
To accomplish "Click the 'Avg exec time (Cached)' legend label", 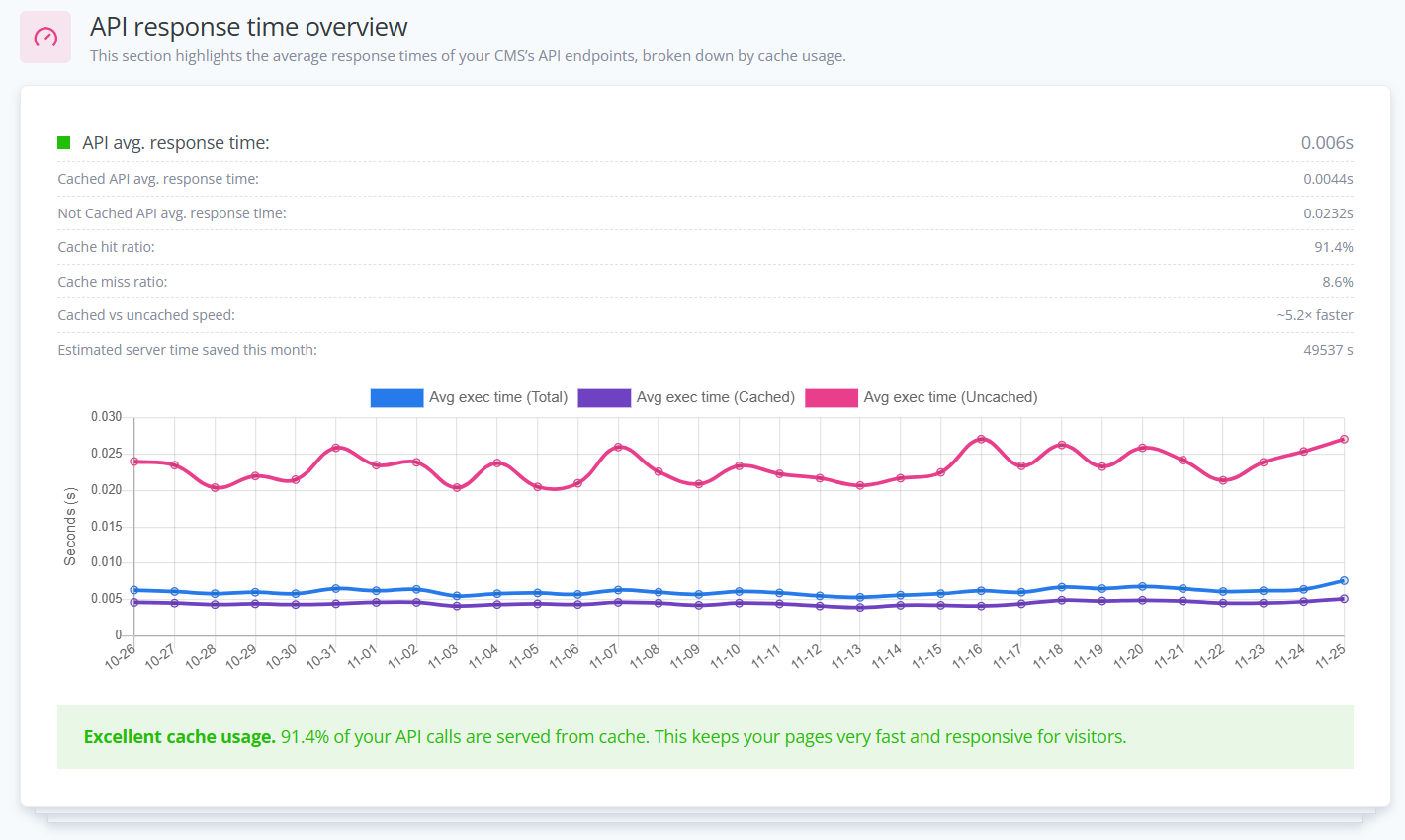I will click(716, 397).
